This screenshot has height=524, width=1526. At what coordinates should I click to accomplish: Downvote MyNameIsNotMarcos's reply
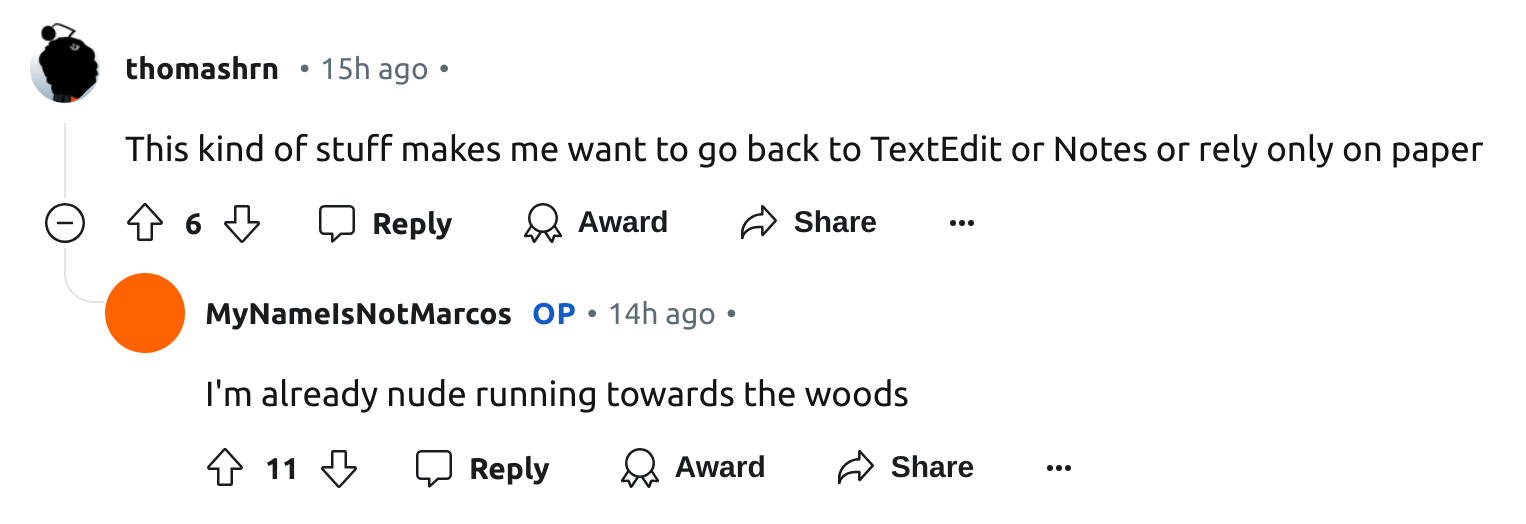click(339, 468)
